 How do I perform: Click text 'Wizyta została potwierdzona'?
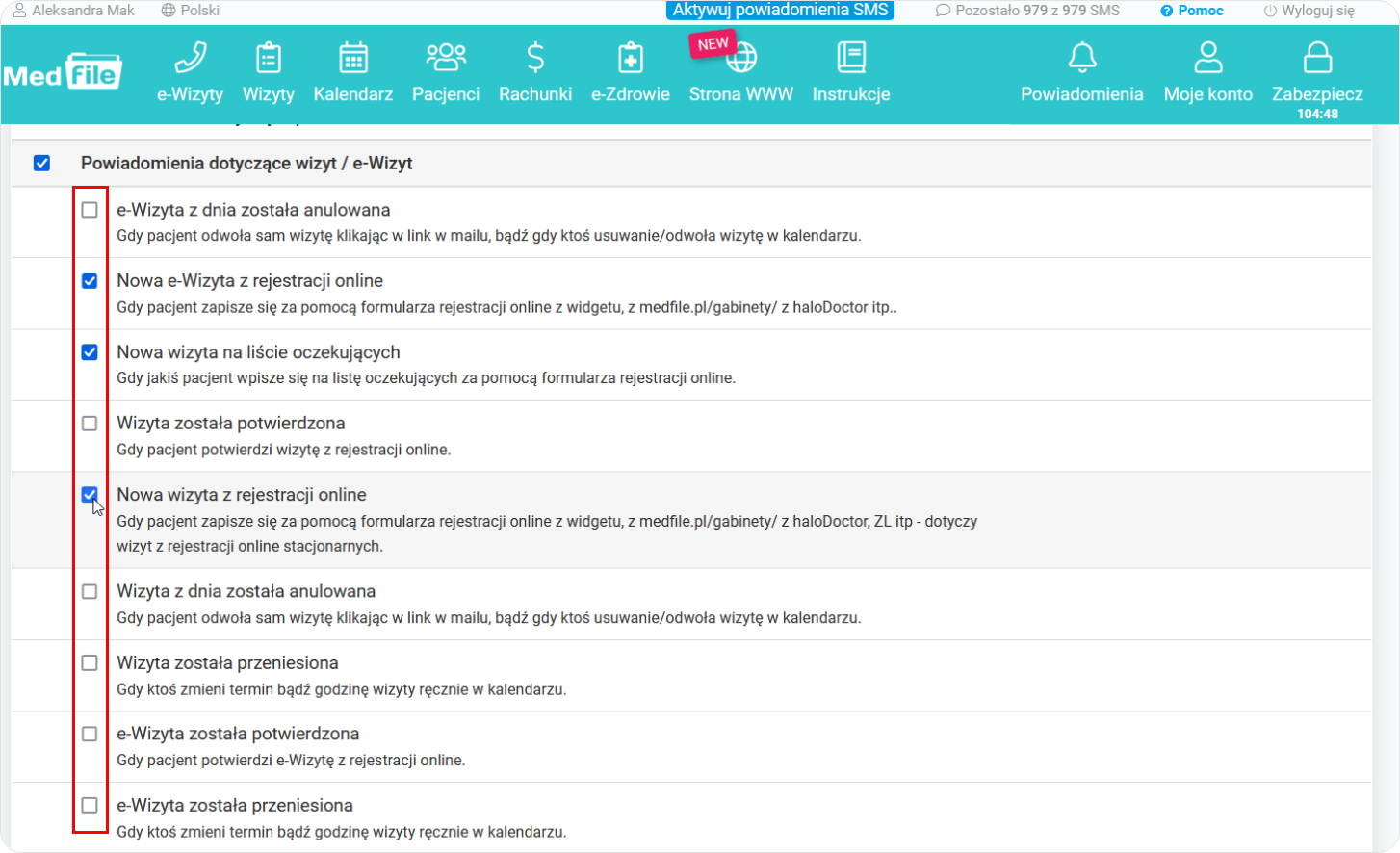[231, 424]
